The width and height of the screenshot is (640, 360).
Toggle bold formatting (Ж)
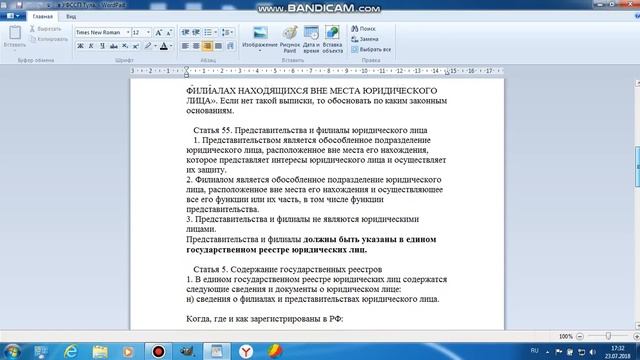click(80, 46)
